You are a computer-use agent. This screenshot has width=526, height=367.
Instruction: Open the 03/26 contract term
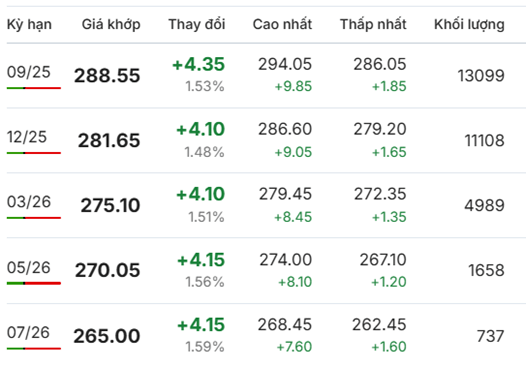(29, 202)
